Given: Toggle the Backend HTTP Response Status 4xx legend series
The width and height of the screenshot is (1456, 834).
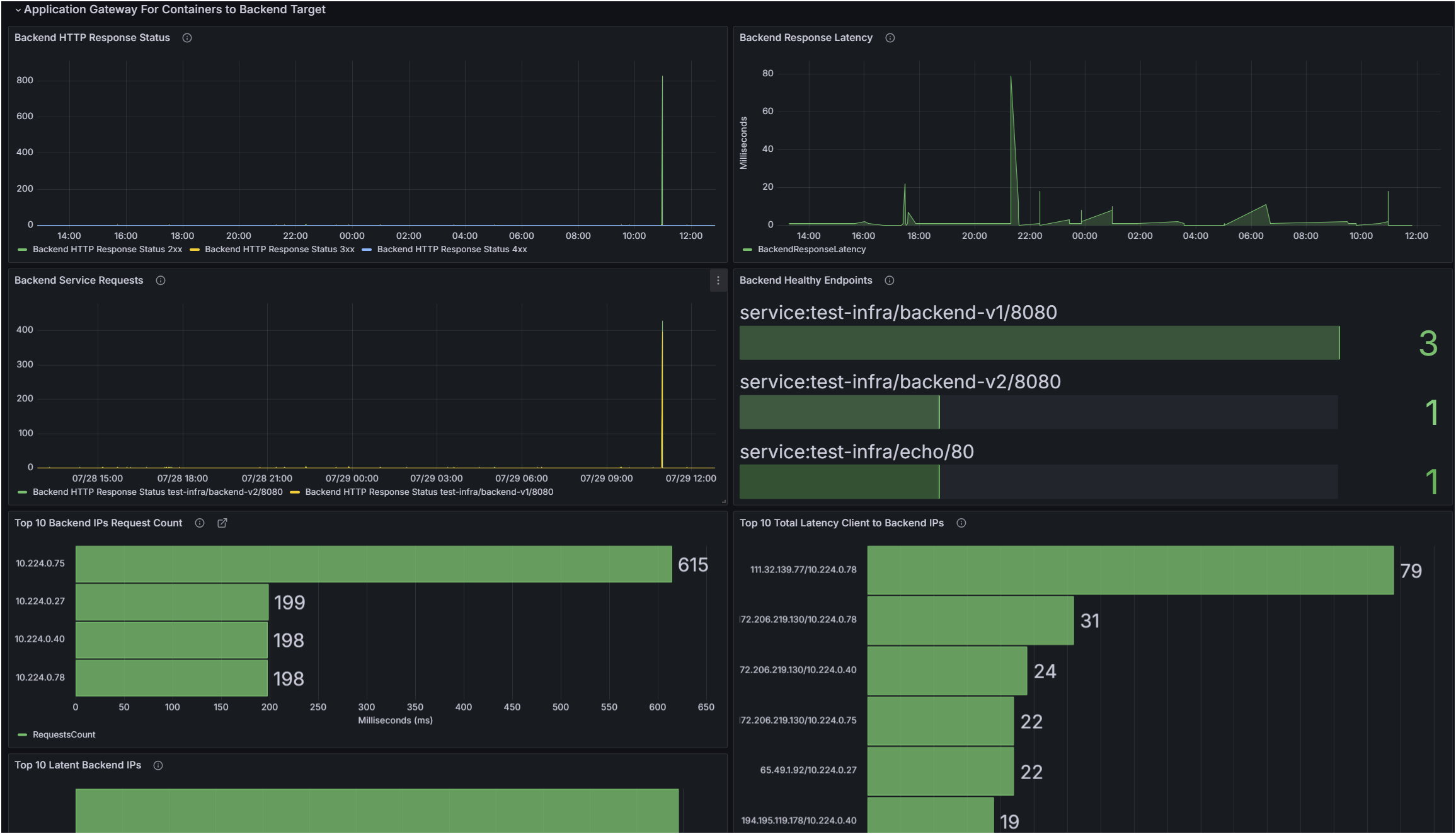Looking at the screenshot, I should pyautogui.click(x=452, y=250).
